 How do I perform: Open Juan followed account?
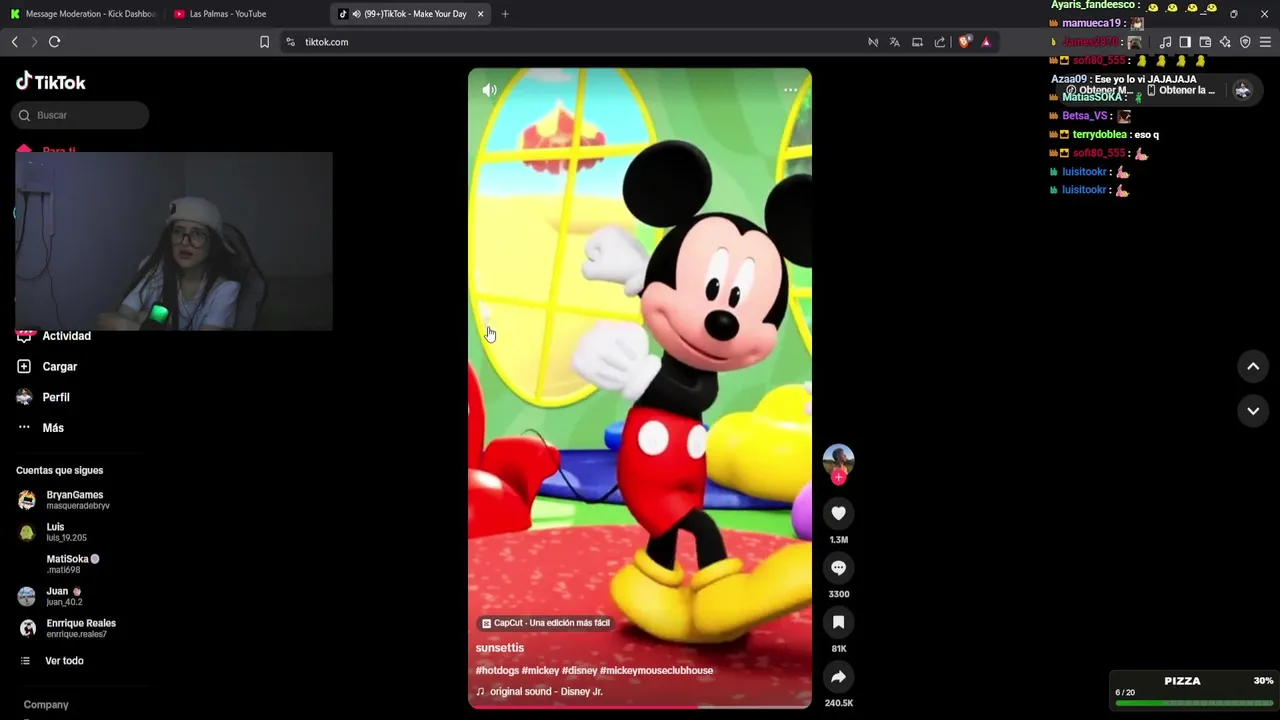tap(50, 596)
